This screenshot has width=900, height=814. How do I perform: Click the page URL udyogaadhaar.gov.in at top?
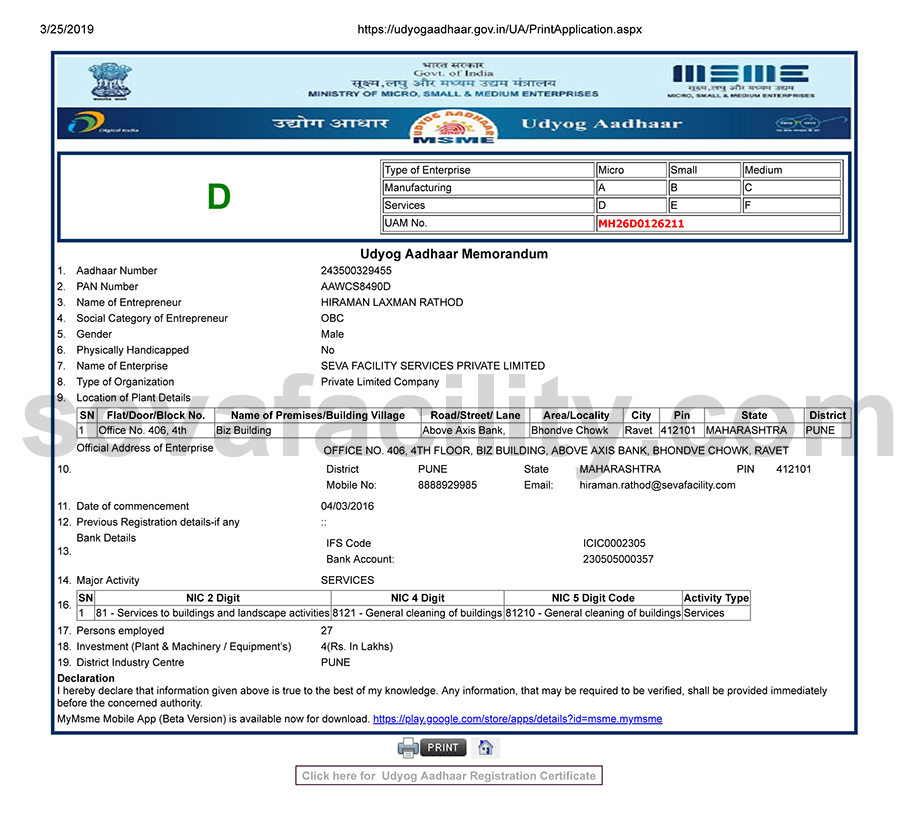pyautogui.click(x=499, y=29)
